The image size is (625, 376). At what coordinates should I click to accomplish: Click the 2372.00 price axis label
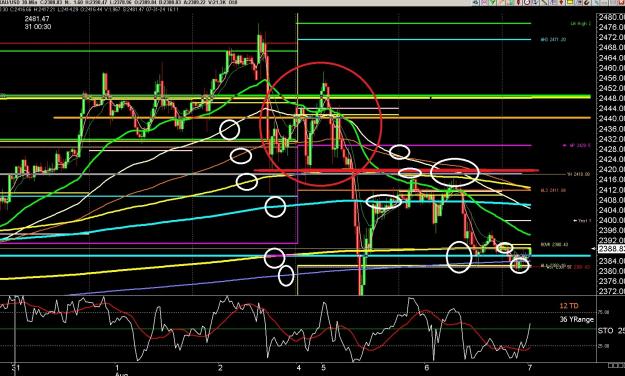611,291
